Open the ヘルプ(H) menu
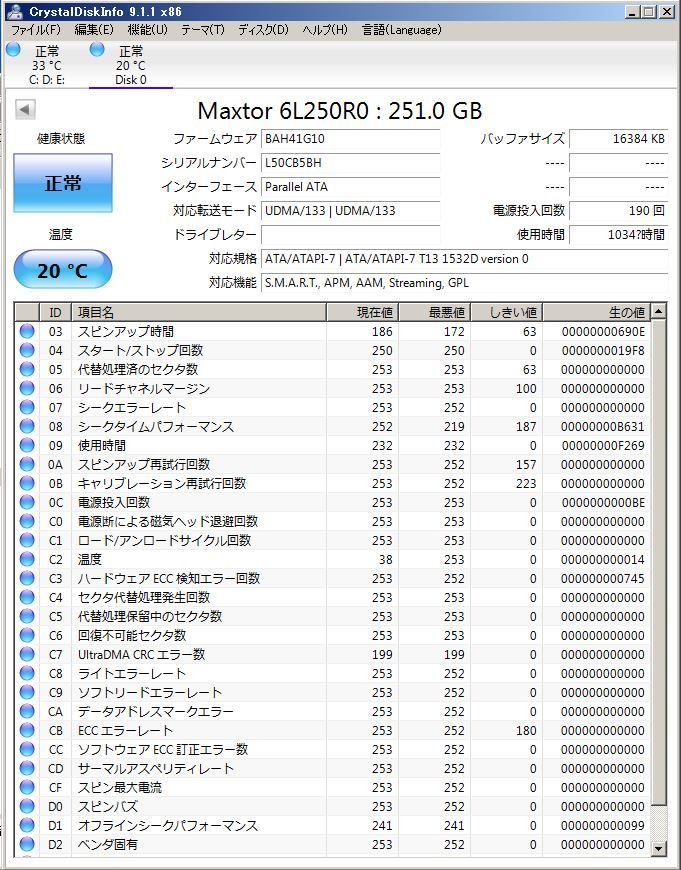Image resolution: width=681 pixels, height=870 pixels. pyautogui.click(x=325, y=30)
